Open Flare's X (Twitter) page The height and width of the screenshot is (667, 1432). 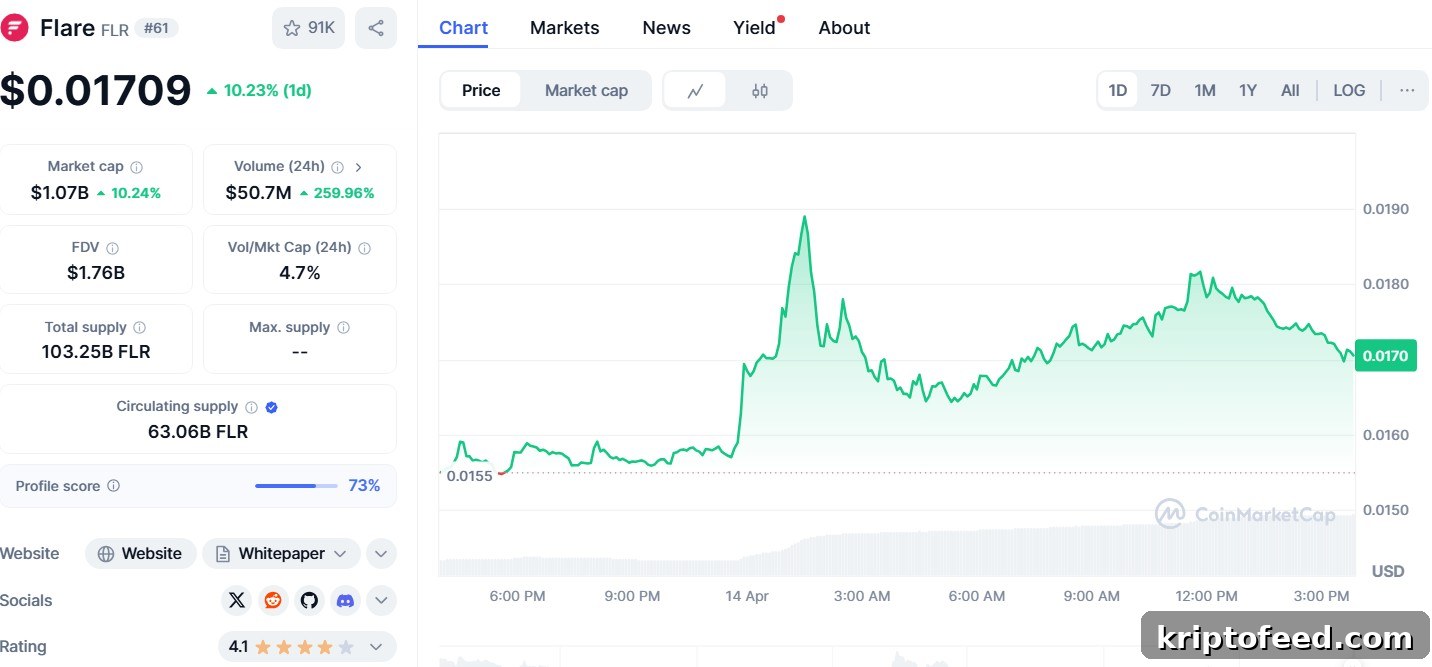pos(237,600)
